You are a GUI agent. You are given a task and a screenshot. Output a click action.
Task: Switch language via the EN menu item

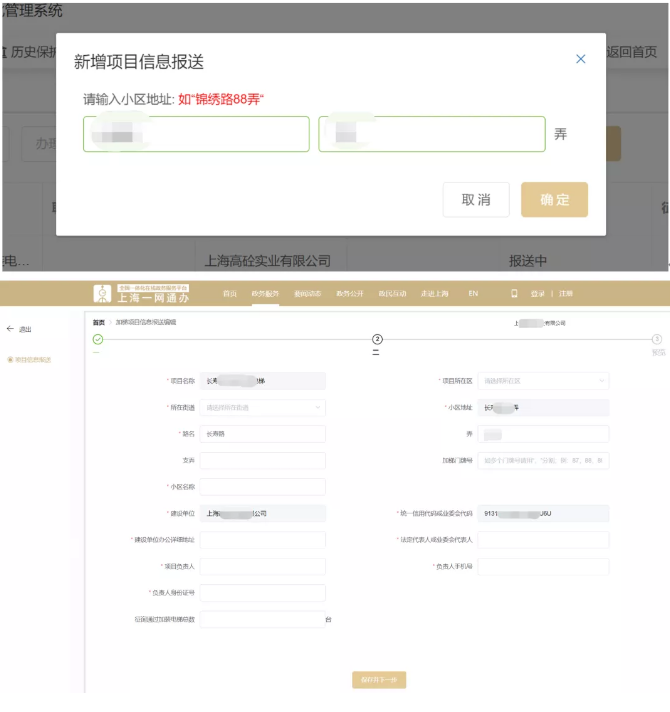pos(473,294)
